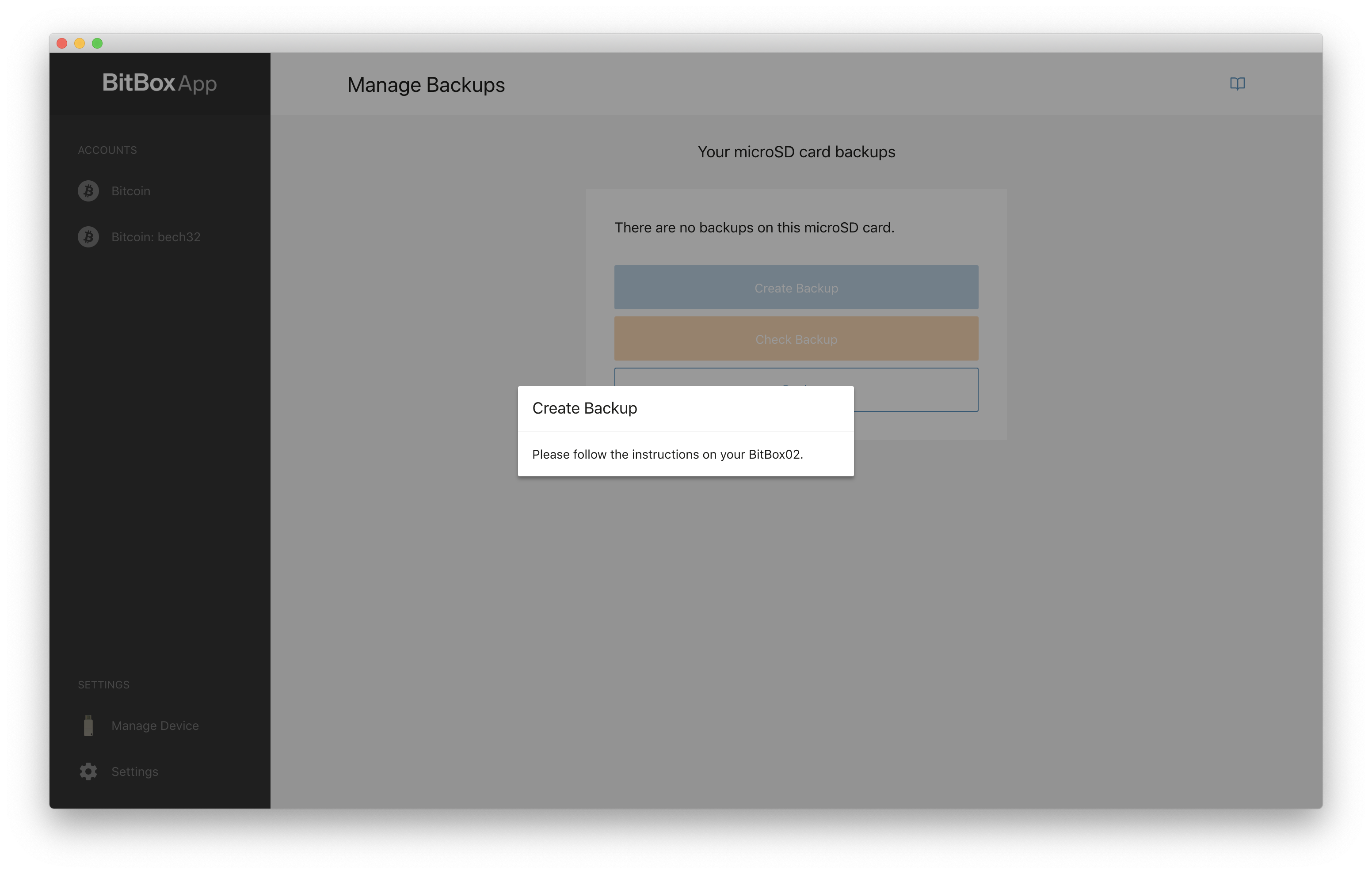Click the Check Backup button

coord(796,338)
